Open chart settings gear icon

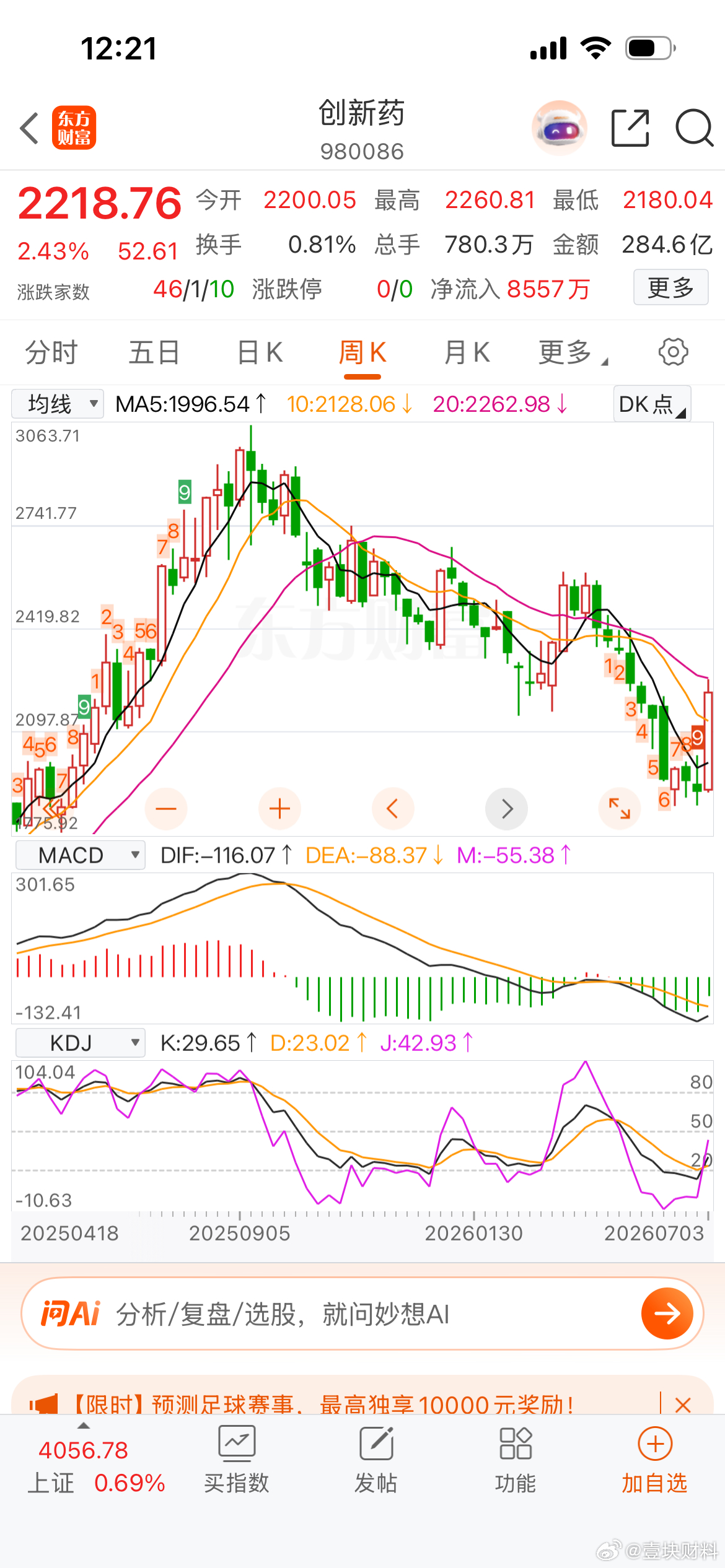(673, 352)
